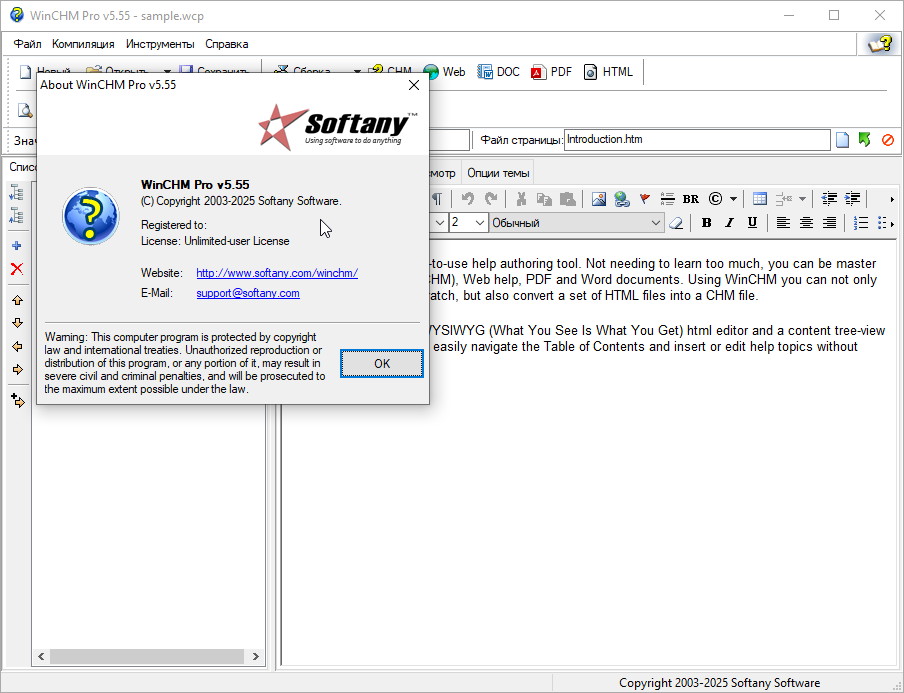Click the green arrow icon beside the page file
Viewport: 904px width, 693px height.
click(x=864, y=140)
